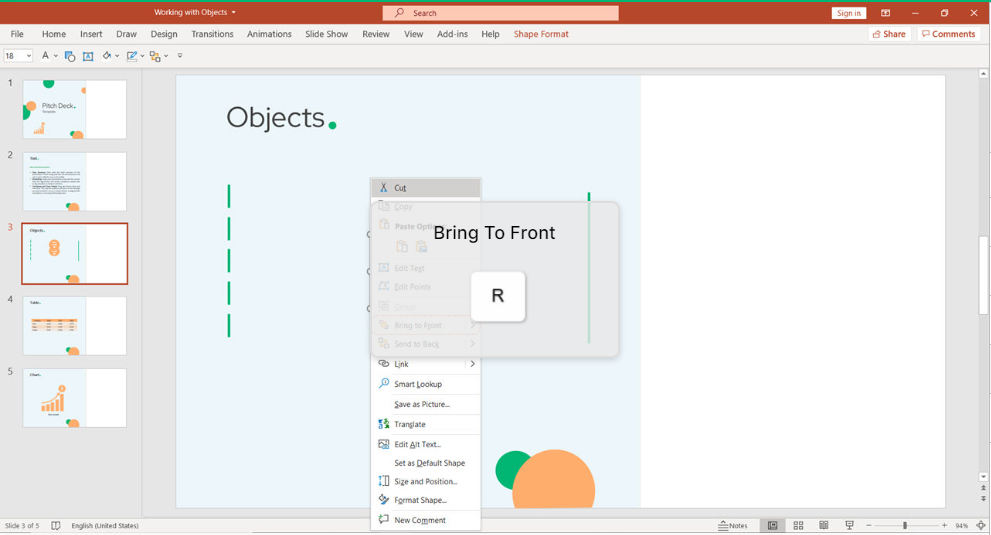Click the zoom percentage 94%

click(961, 526)
